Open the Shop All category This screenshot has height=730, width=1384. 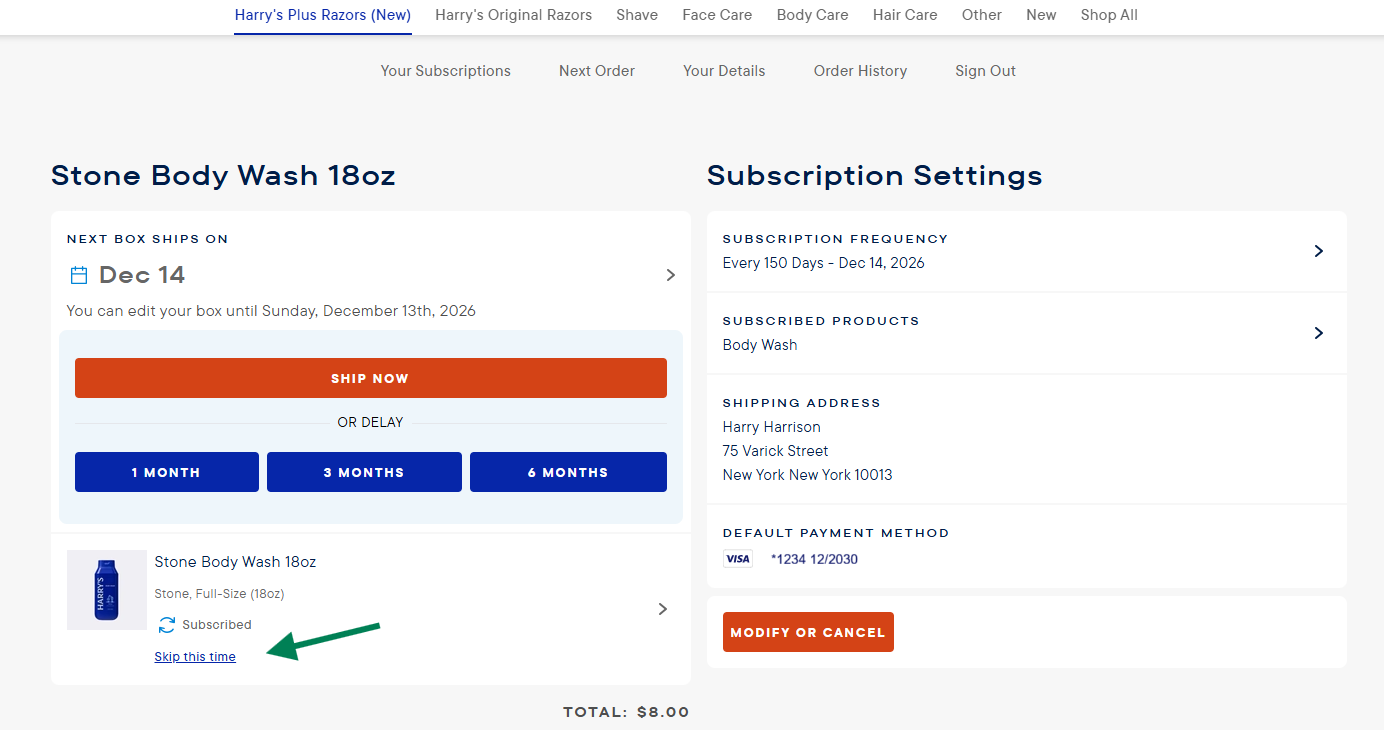tap(1109, 15)
